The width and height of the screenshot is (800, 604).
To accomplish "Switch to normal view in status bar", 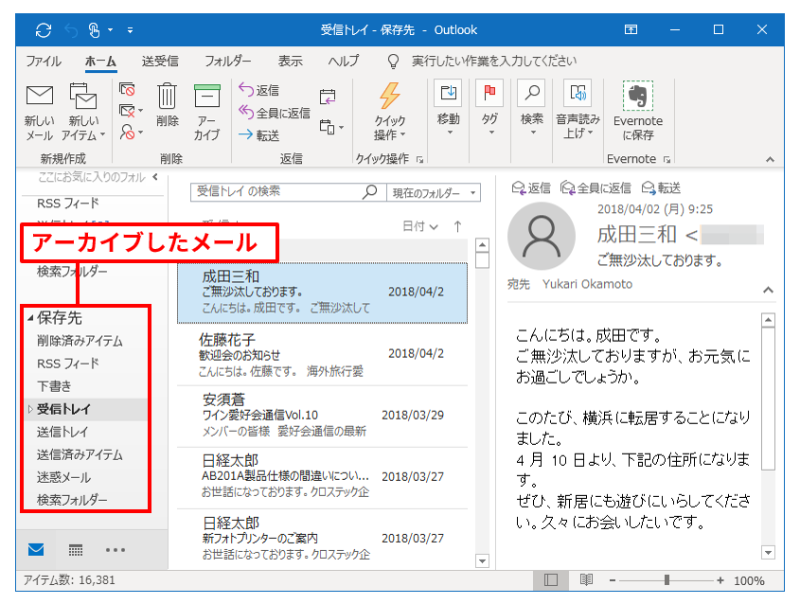I will 551,580.
